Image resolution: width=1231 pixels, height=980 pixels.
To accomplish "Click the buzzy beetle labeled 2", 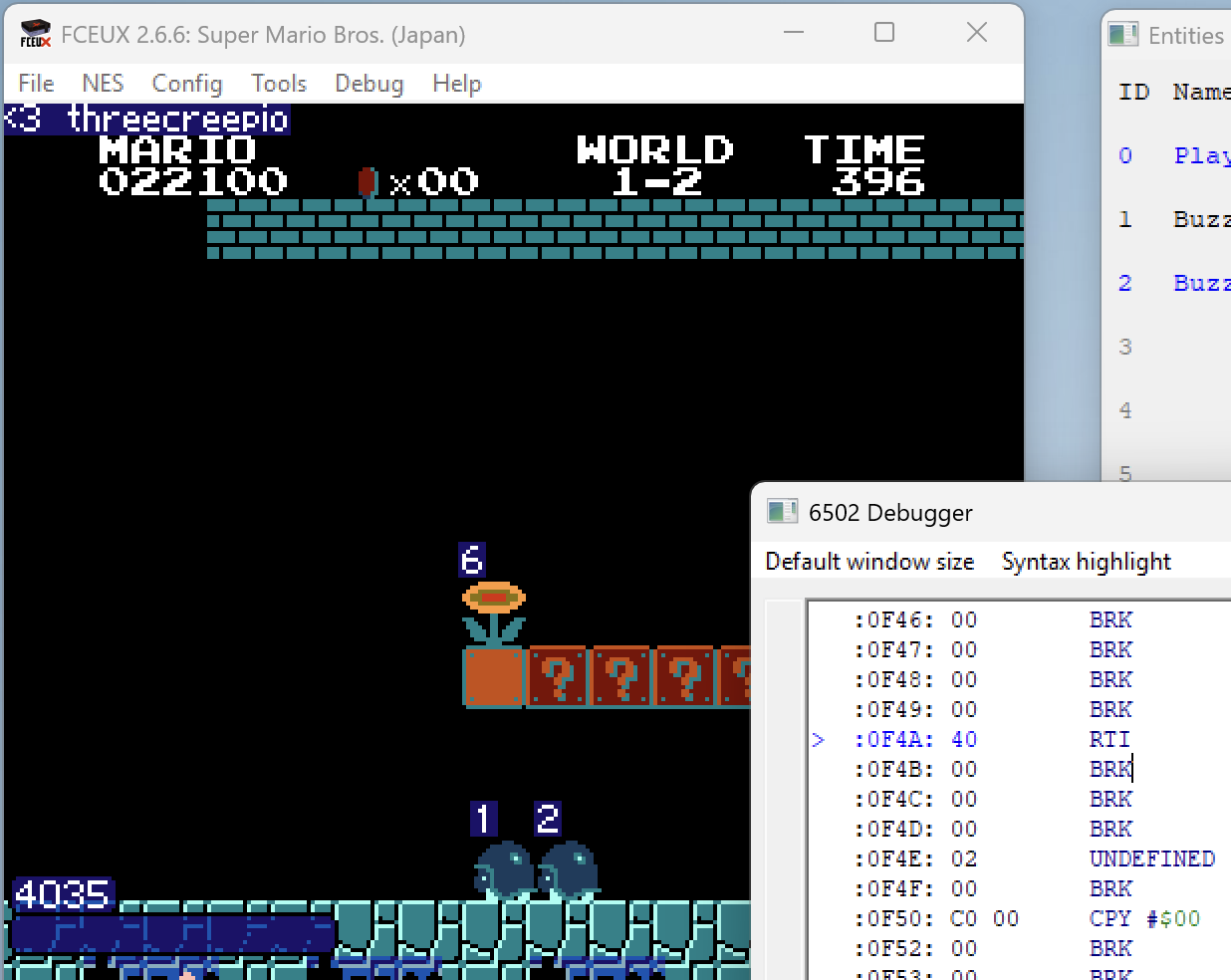I will 569,870.
